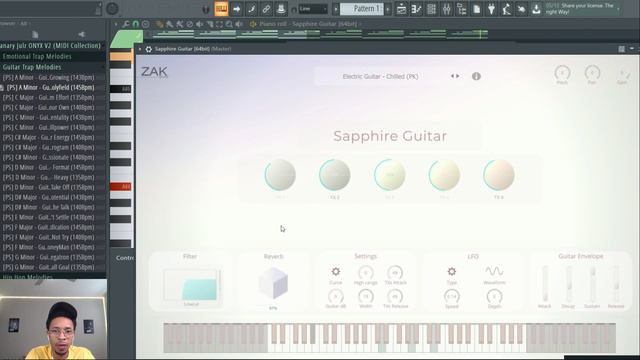This screenshot has height=360, width=640.
Task: Click the Filter cutoff display
Action: [191, 285]
